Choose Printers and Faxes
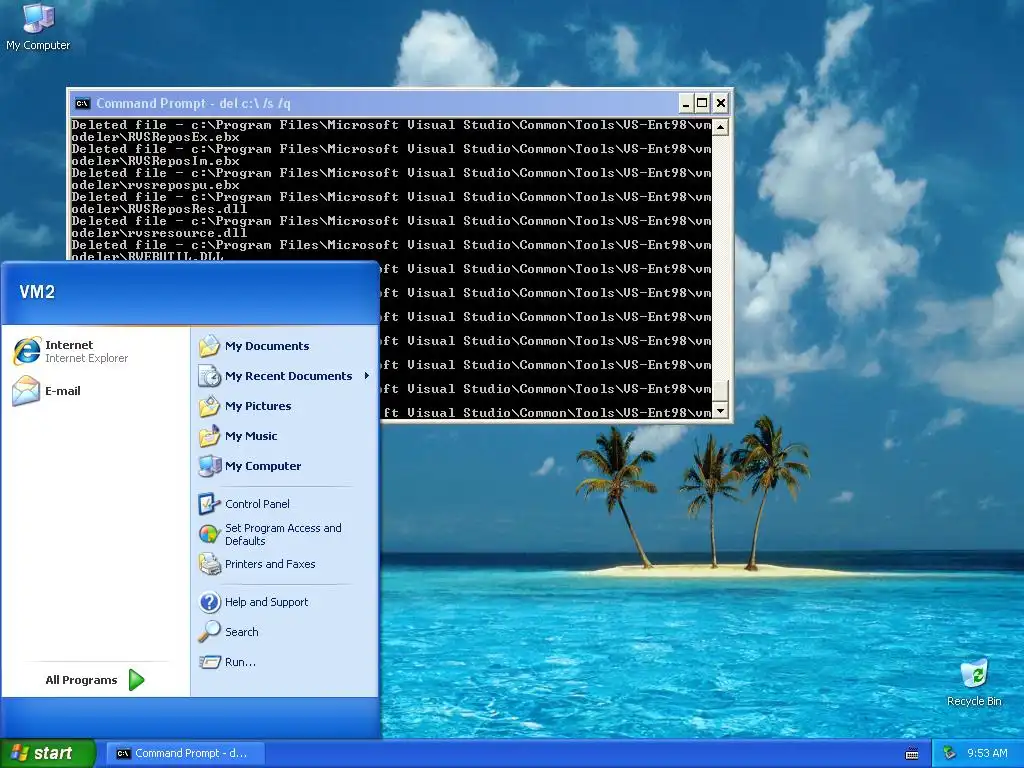This screenshot has height=768, width=1024. (285, 564)
